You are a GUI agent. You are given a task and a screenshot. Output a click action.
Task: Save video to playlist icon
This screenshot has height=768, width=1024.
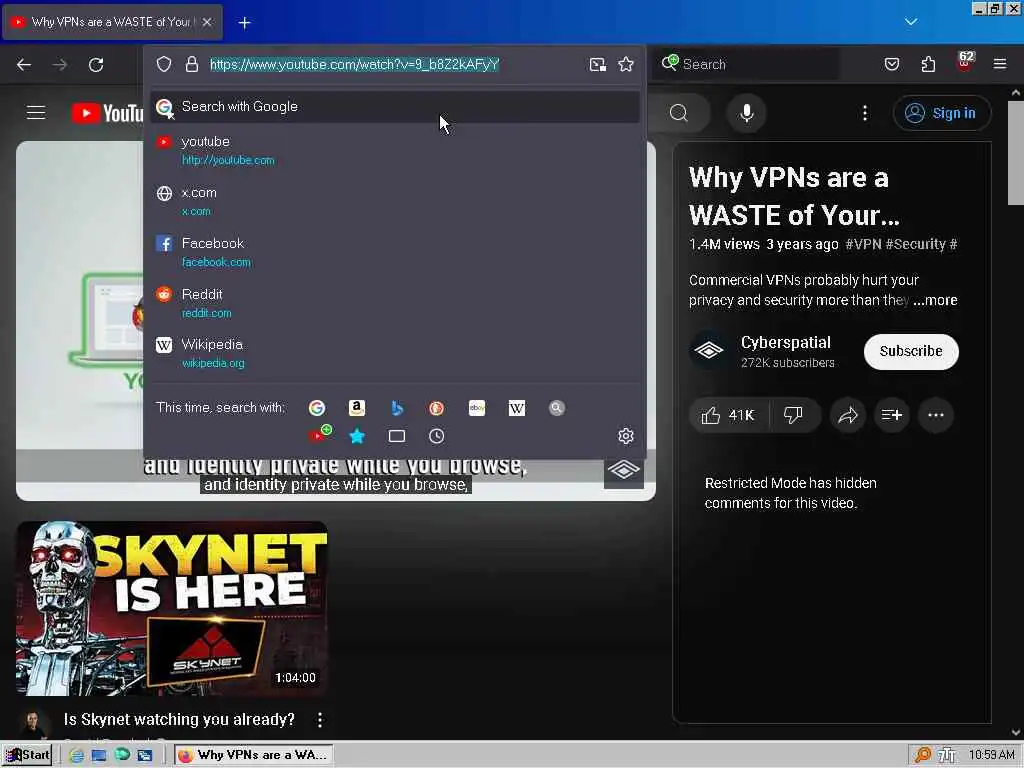pos(891,415)
